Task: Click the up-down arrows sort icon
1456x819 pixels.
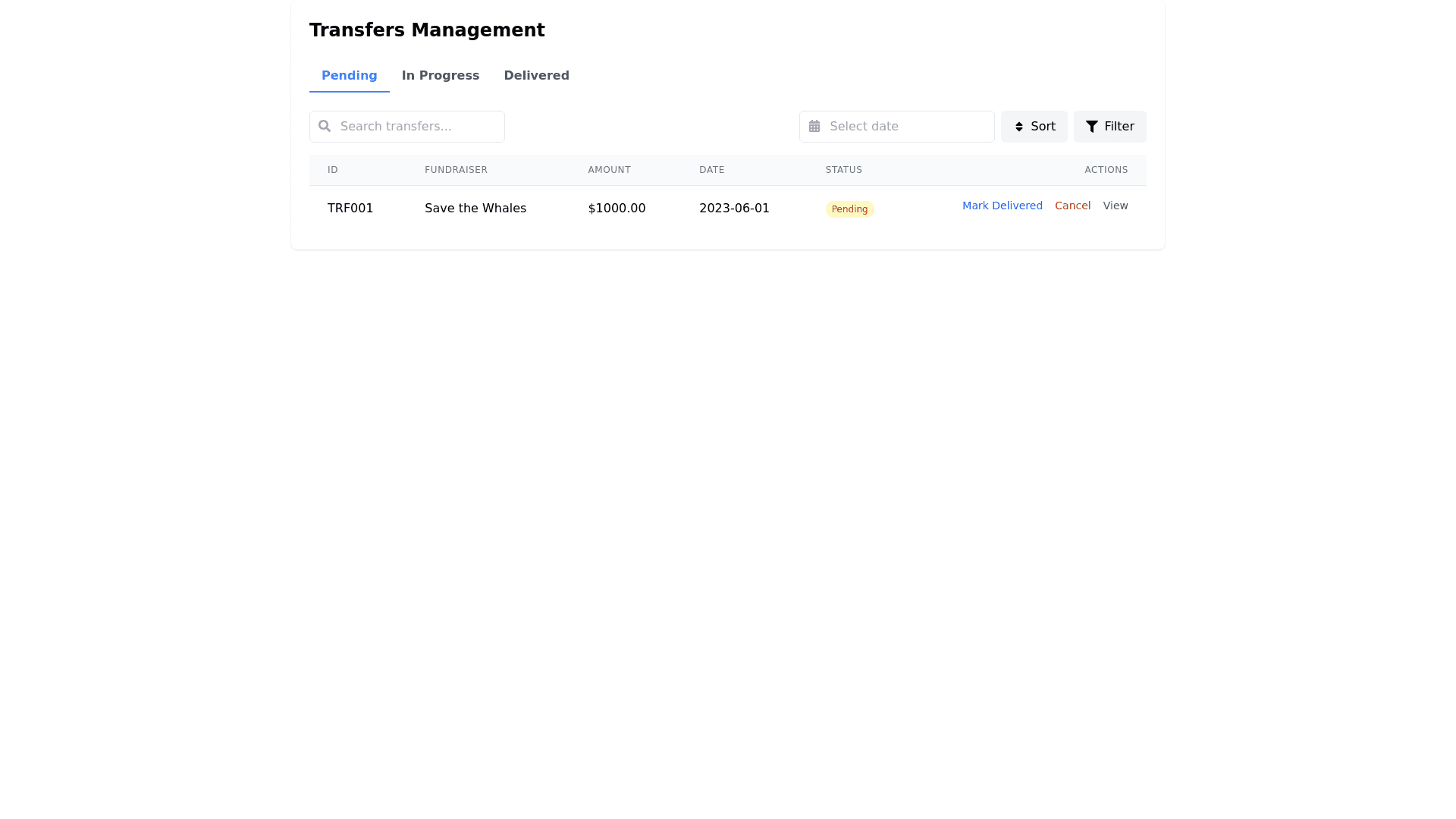Action: [1019, 127]
